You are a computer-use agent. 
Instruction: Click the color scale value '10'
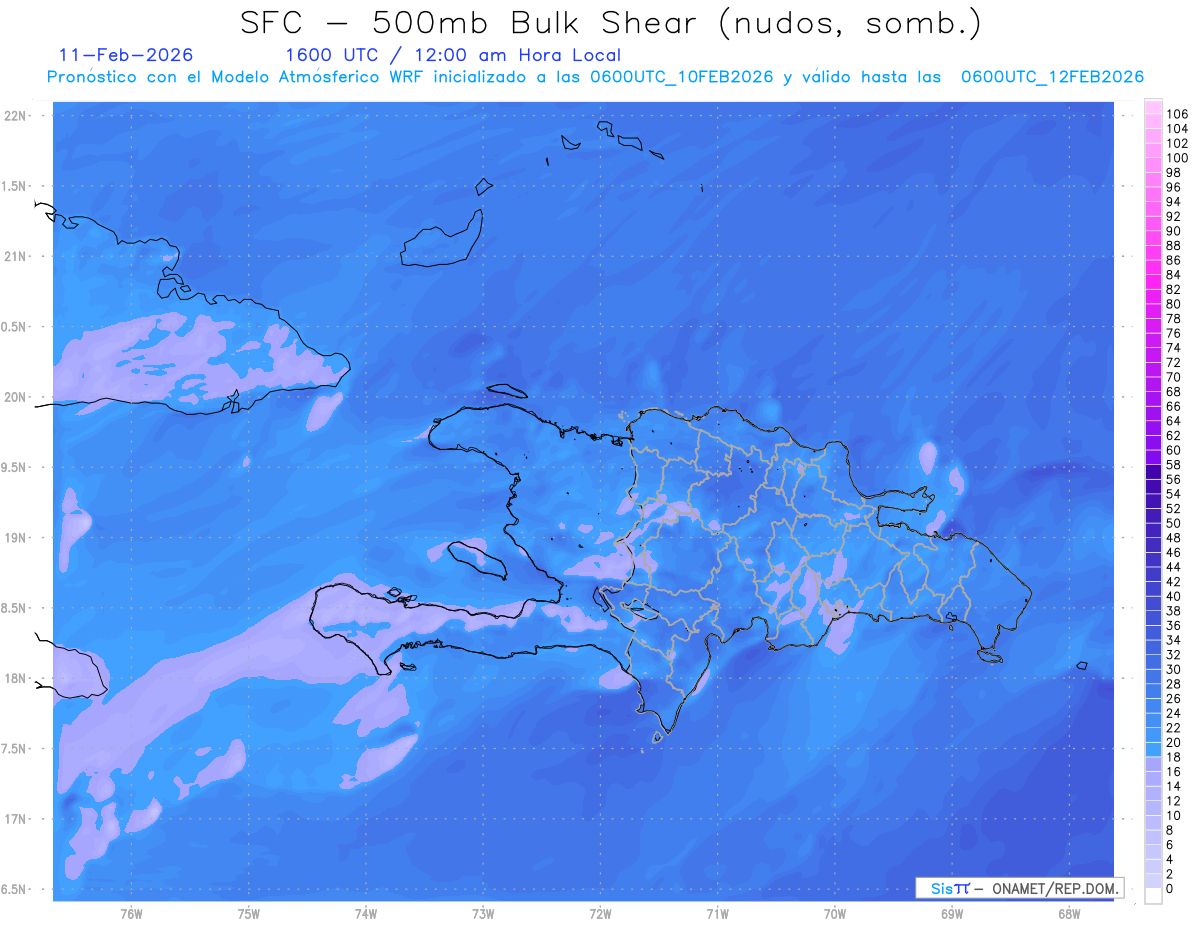click(x=1174, y=816)
